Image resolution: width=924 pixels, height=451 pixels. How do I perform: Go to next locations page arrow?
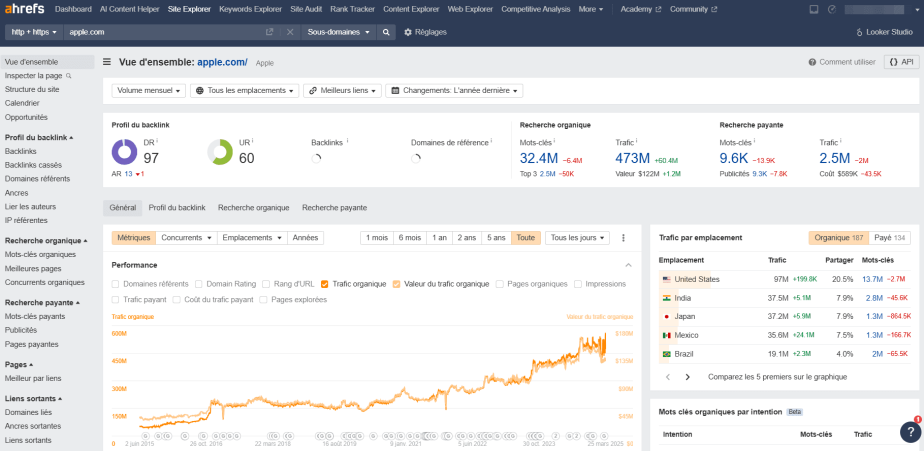(687, 377)
